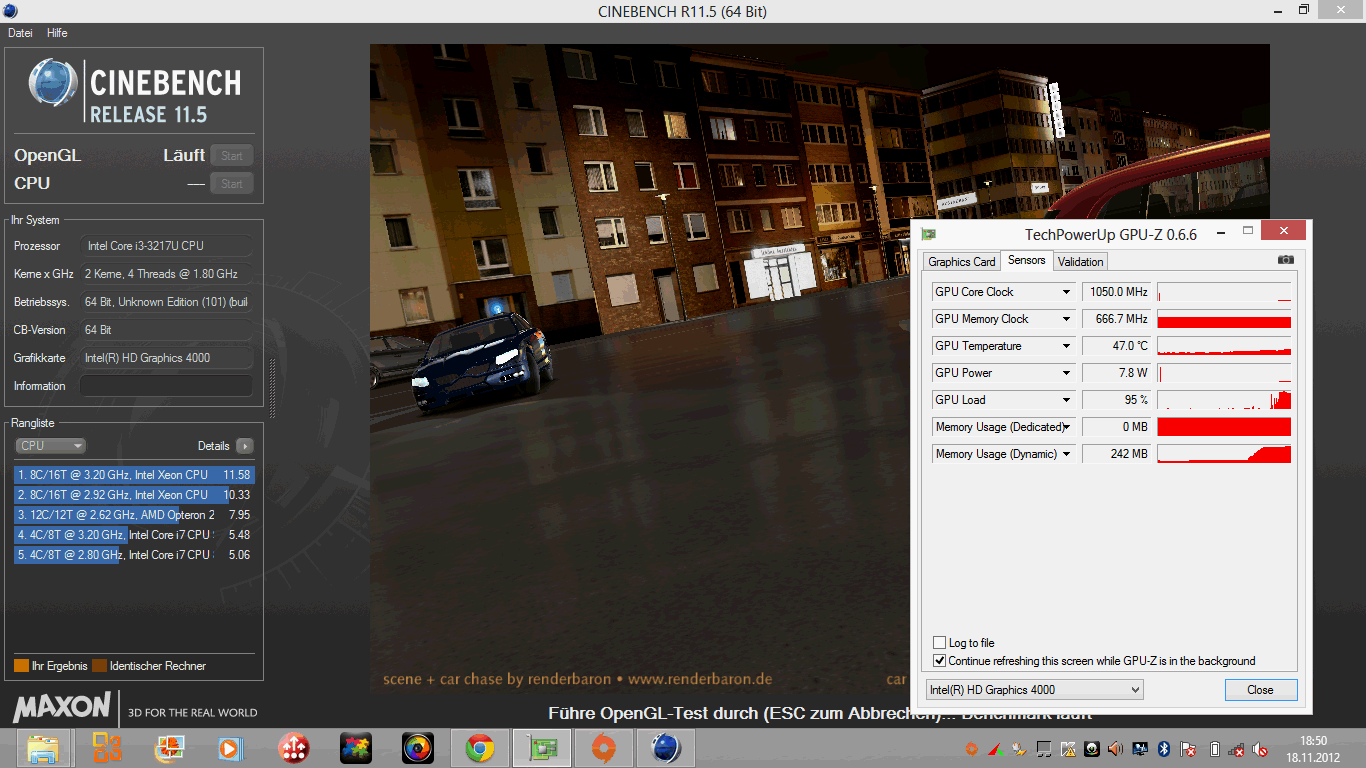
Task: Open the camera lens taskbar app
Action: pyautogui.click(x=417, y=748)
